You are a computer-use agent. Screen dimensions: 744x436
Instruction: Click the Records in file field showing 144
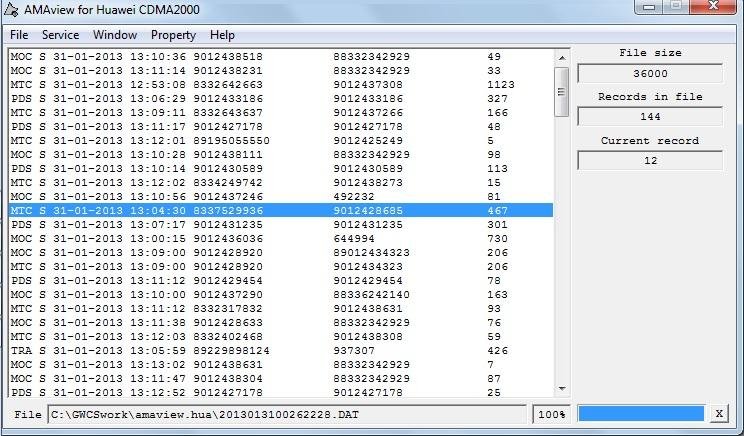tap(650, 117)
